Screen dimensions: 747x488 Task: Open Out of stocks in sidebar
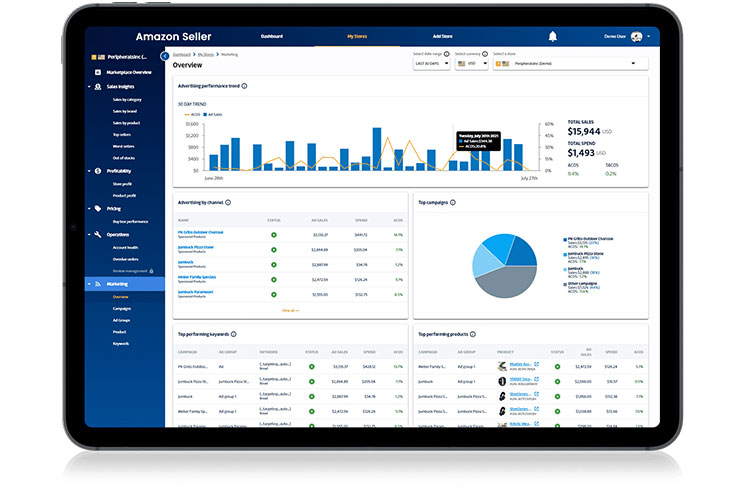tap(124, 158)
